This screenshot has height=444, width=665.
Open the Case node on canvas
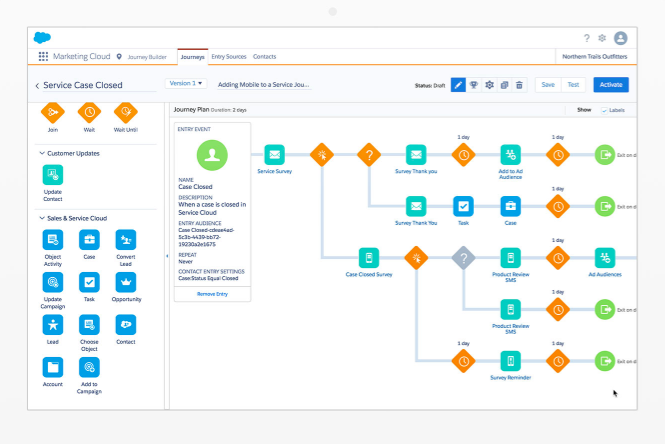[510, 207]
